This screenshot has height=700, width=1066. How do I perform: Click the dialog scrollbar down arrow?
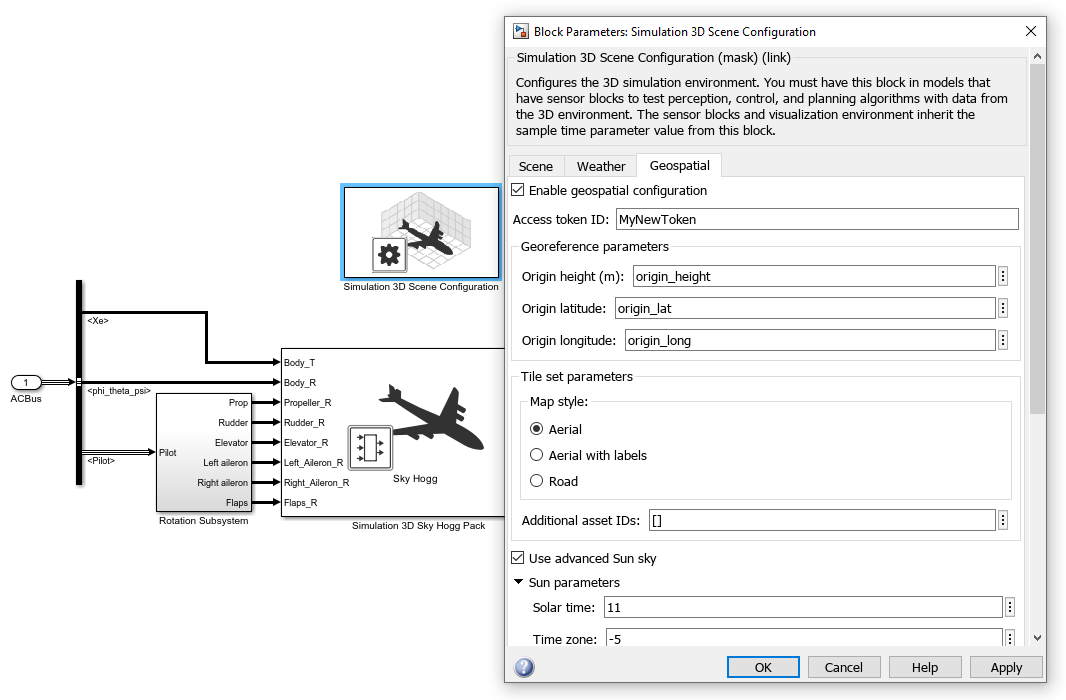pyautogui.click(x=1037, y=637)
